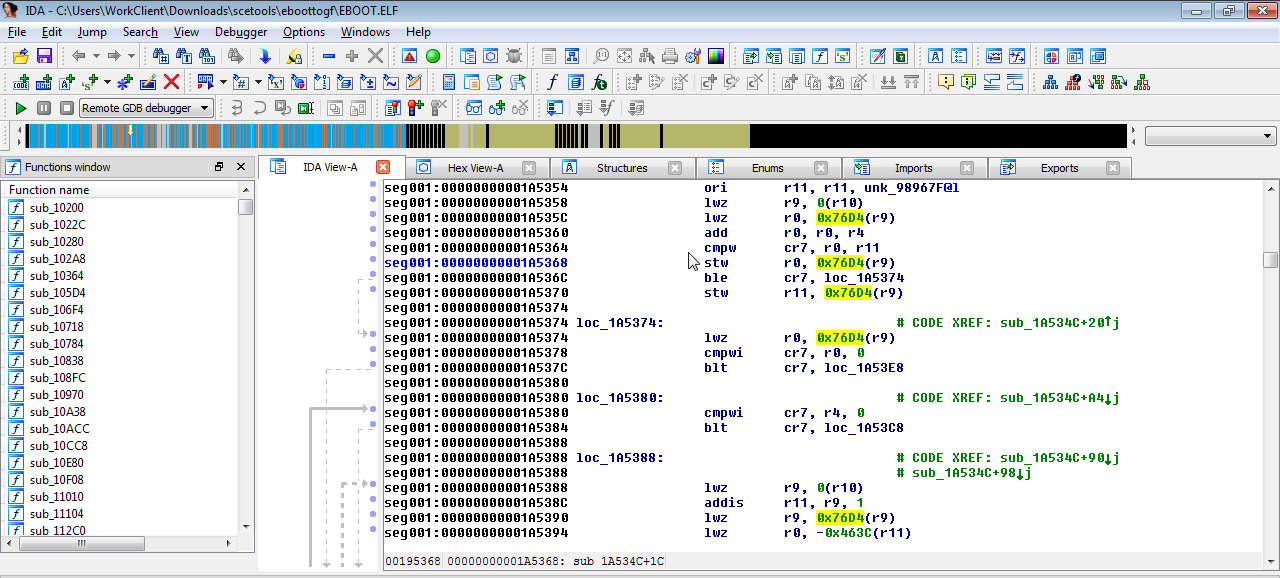Click the function 'f' italic toolbar icon
This screenshot has width=1280, height=578.
(552, 82)
